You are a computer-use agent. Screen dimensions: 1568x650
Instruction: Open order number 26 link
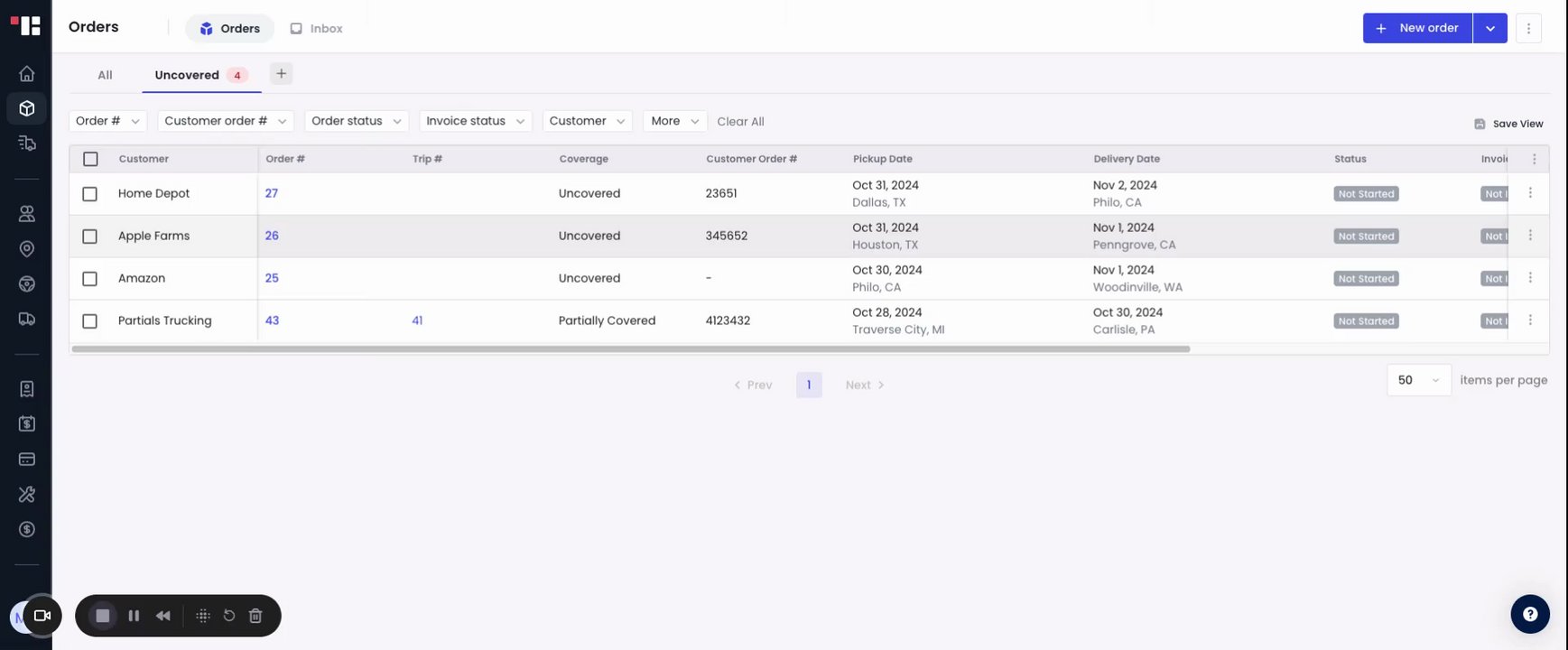pos(272,236)
